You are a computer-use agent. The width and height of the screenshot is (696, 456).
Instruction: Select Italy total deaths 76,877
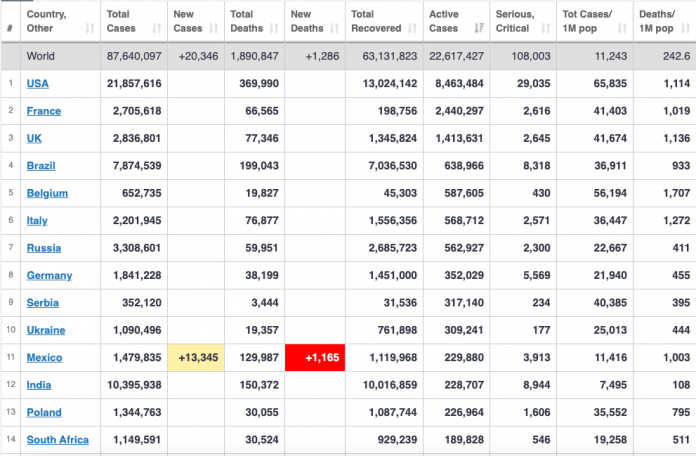262,221
